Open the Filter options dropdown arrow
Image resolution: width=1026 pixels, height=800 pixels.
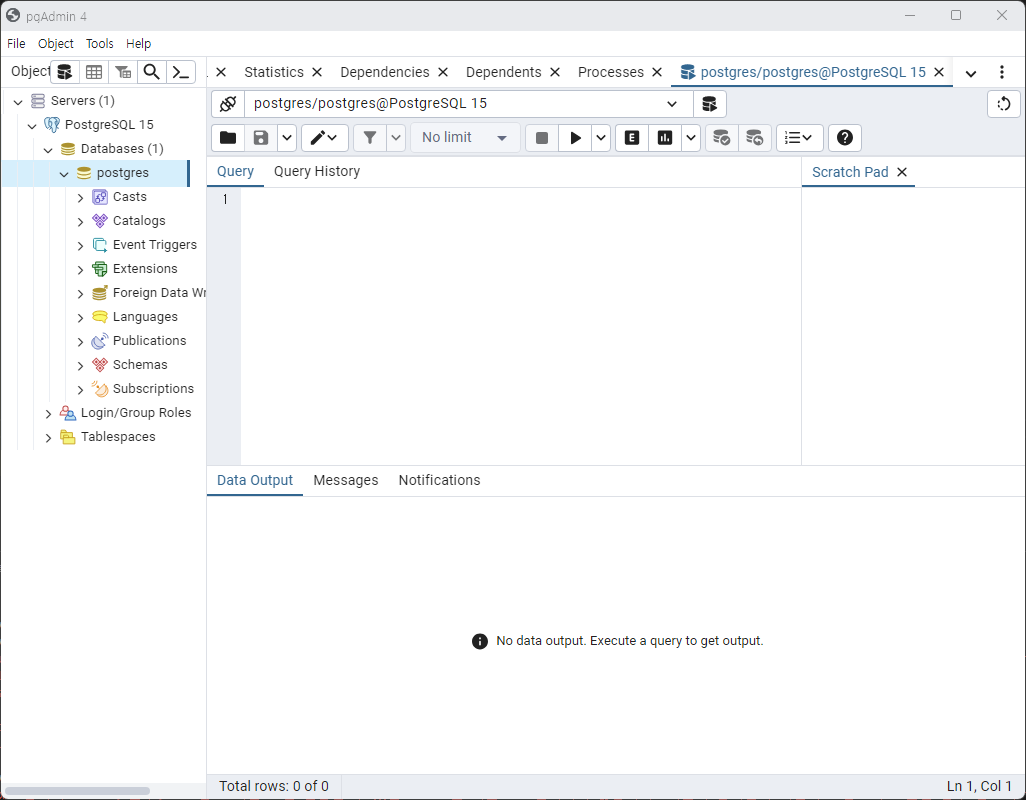pos(396,137)
